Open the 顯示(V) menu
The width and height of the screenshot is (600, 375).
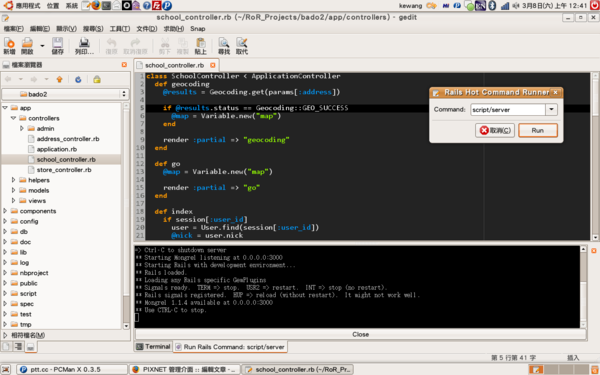coord(66,29)
